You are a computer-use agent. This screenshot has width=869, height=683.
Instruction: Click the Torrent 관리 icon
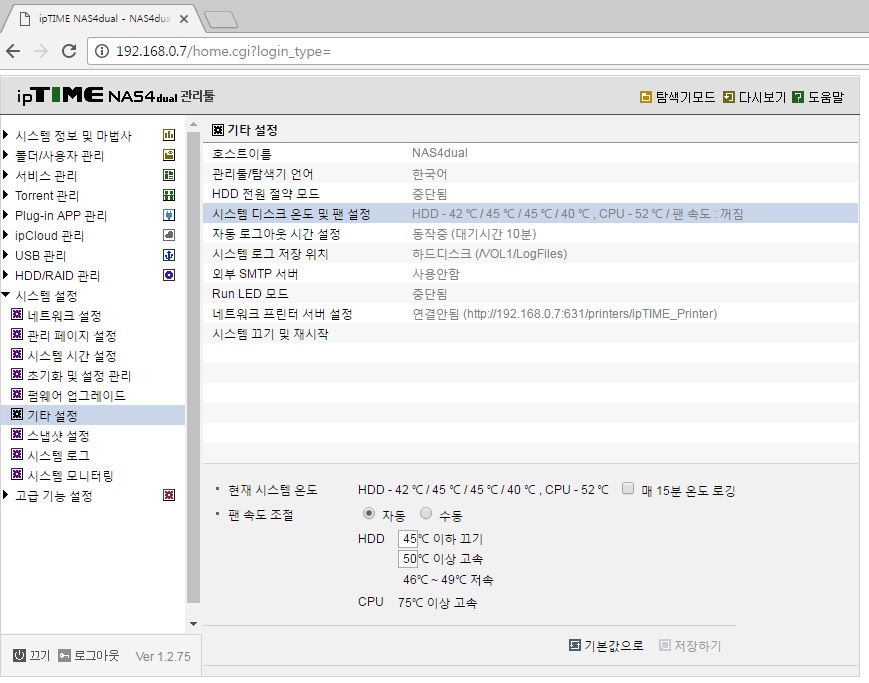pos(169,195)
